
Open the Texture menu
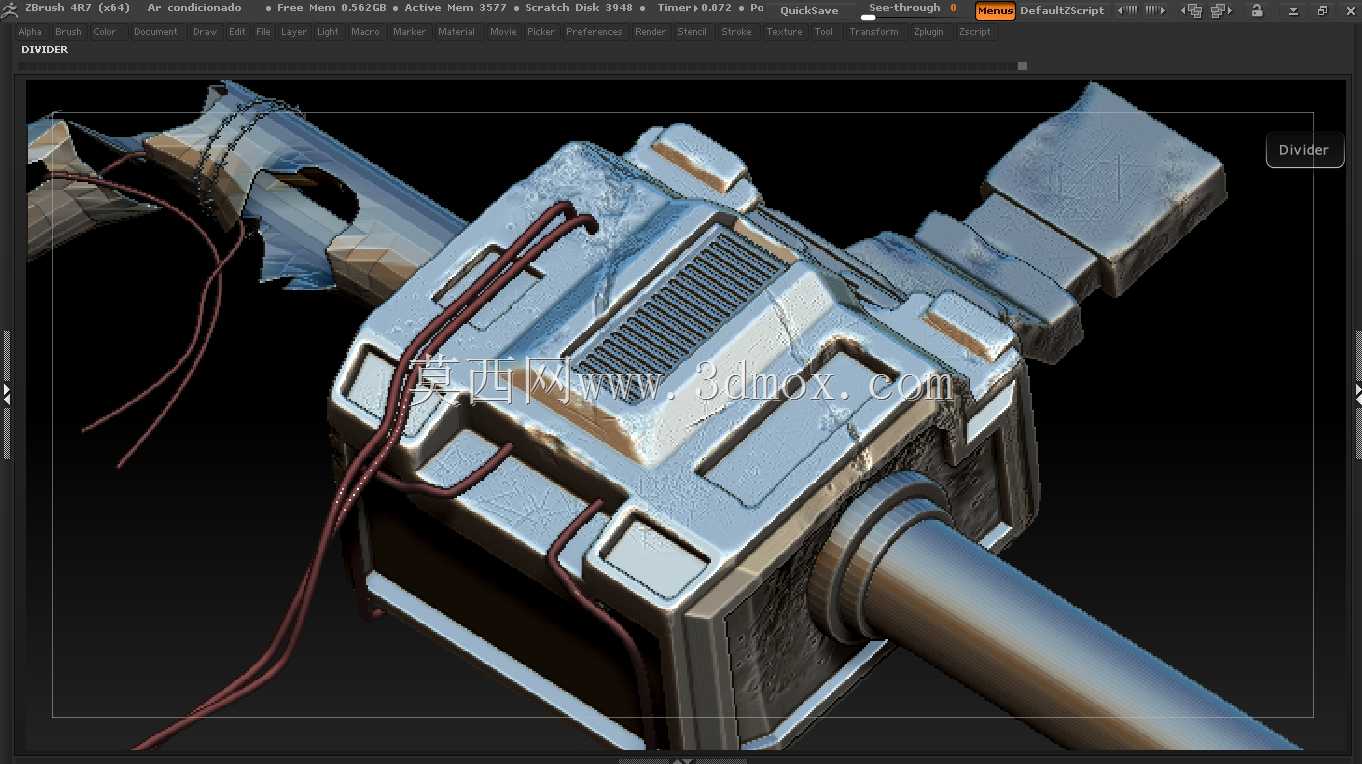click(x=785, y=32)
